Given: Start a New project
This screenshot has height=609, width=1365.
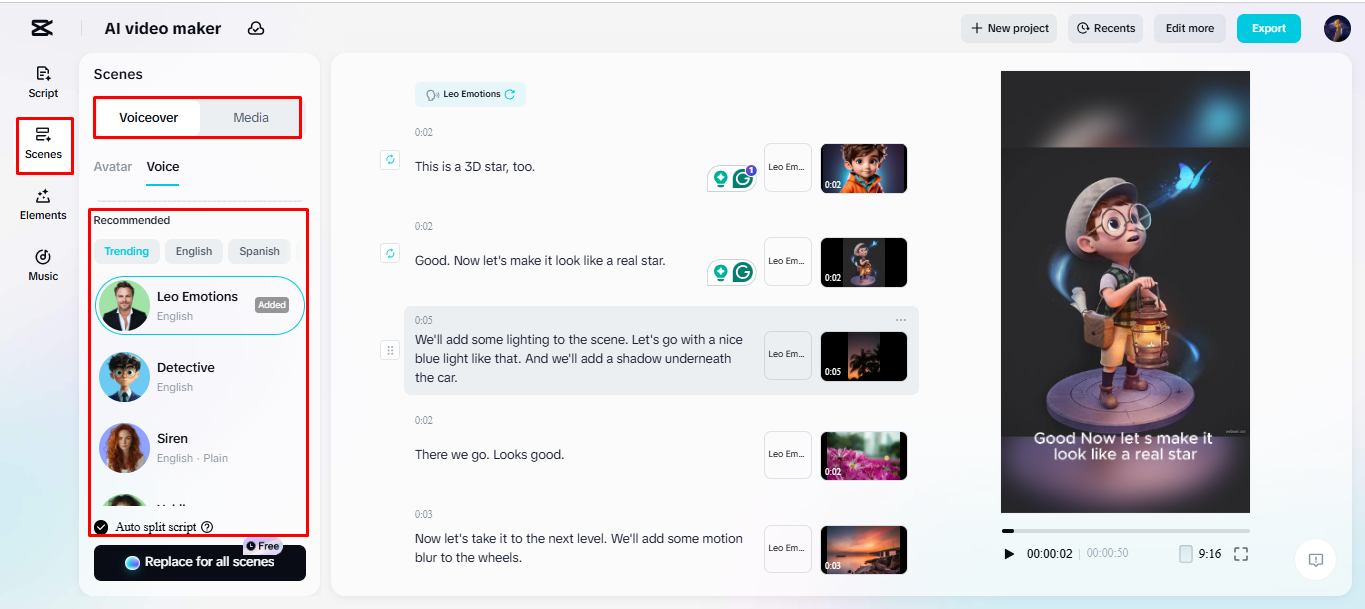Looking at the screenshot, I should (1008, 28).
